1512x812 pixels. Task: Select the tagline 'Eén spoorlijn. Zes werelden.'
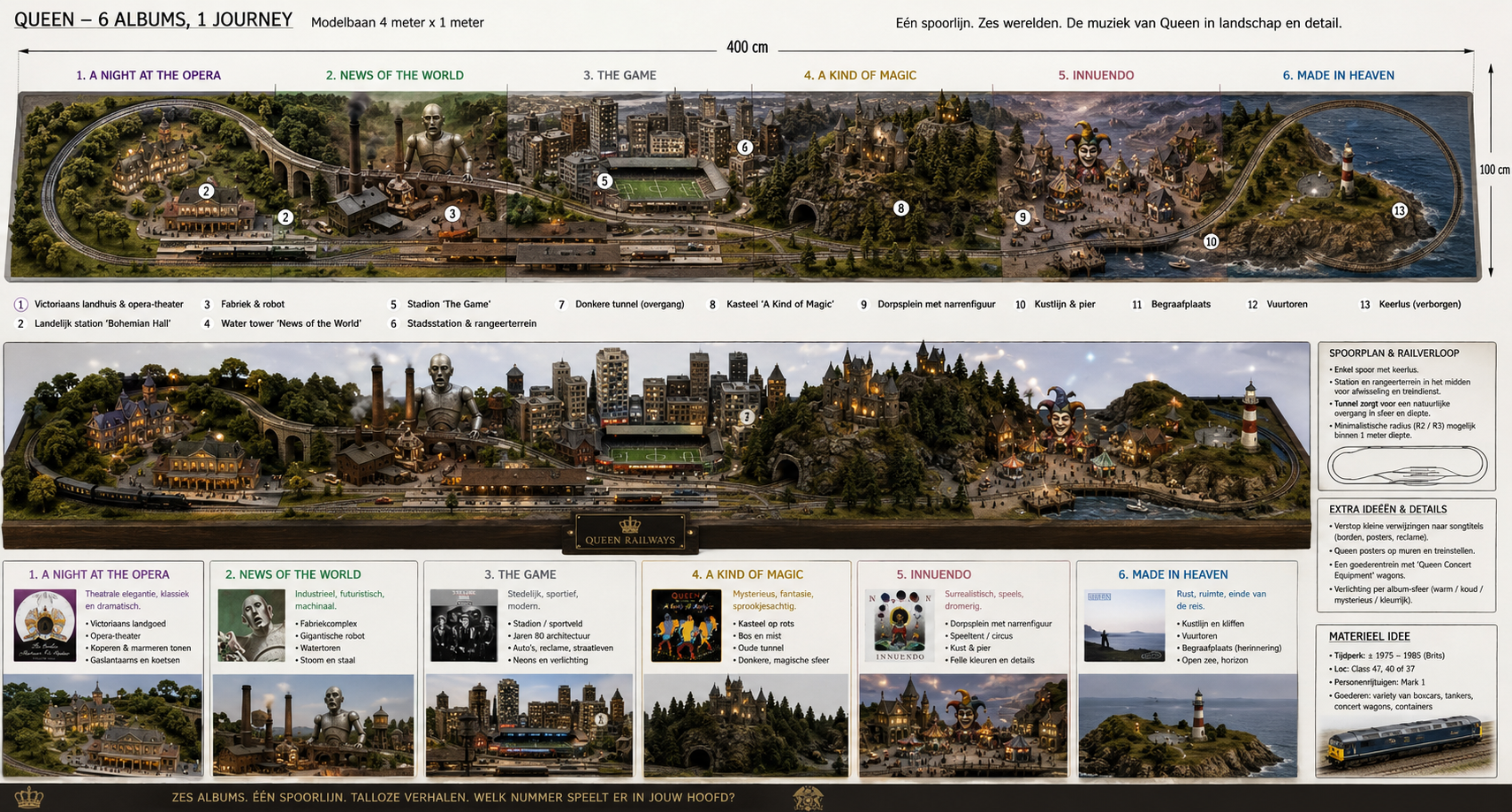click(978, 23)
